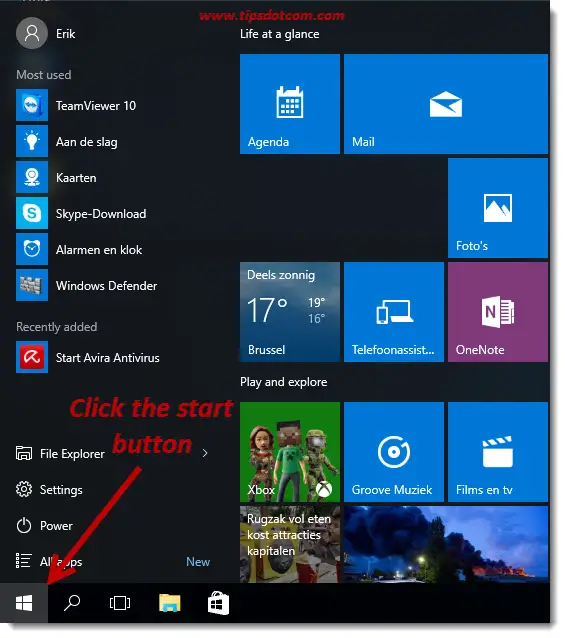Open the Groove Muziek tile
This screenshot has height=638, width=565.
pos(394,452)
